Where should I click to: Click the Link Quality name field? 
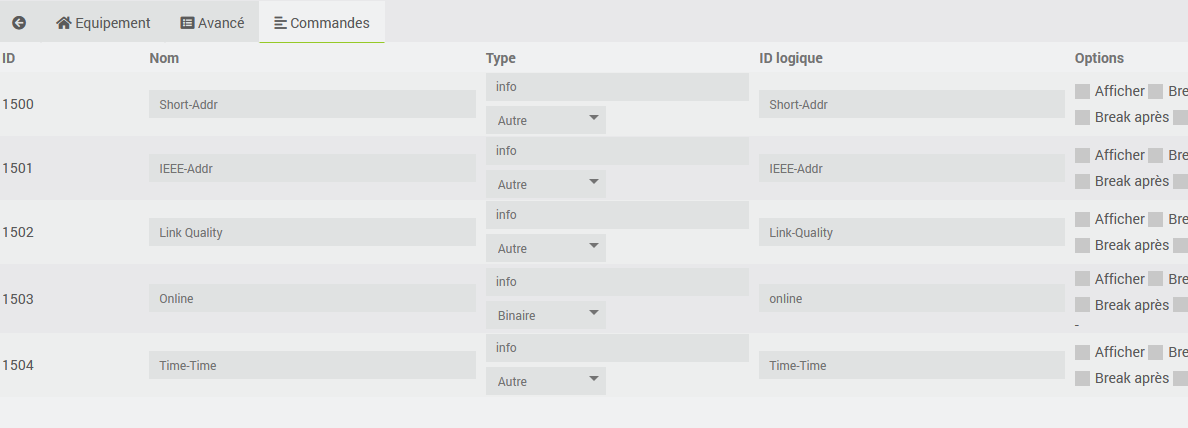[312, 233]
